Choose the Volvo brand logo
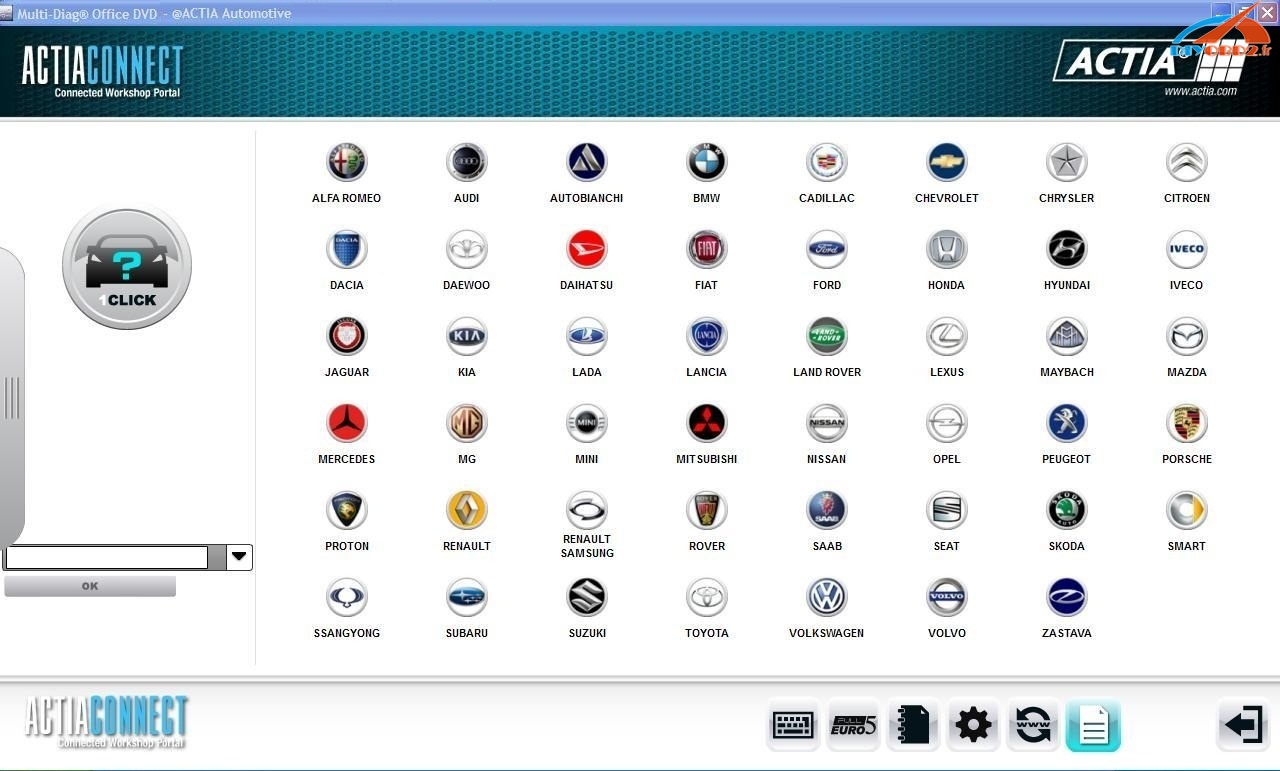Image resolution: width=1280 pixels, height=771 pixels. click(947, 597)
